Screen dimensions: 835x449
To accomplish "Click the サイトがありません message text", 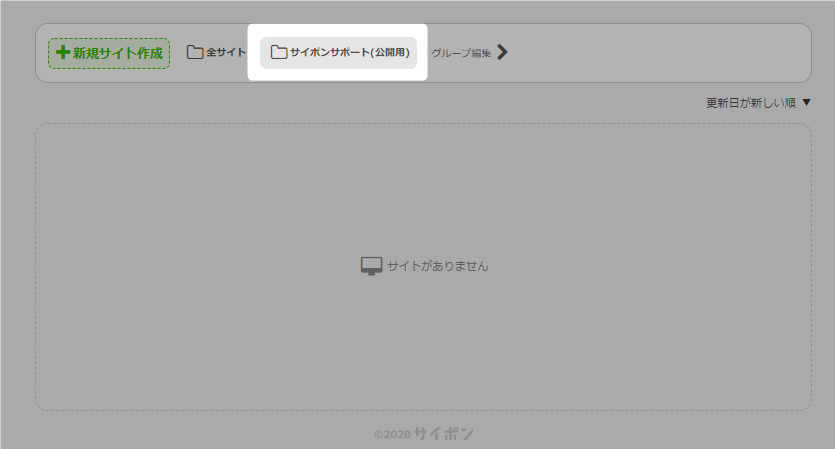I will tap(438, 266).
